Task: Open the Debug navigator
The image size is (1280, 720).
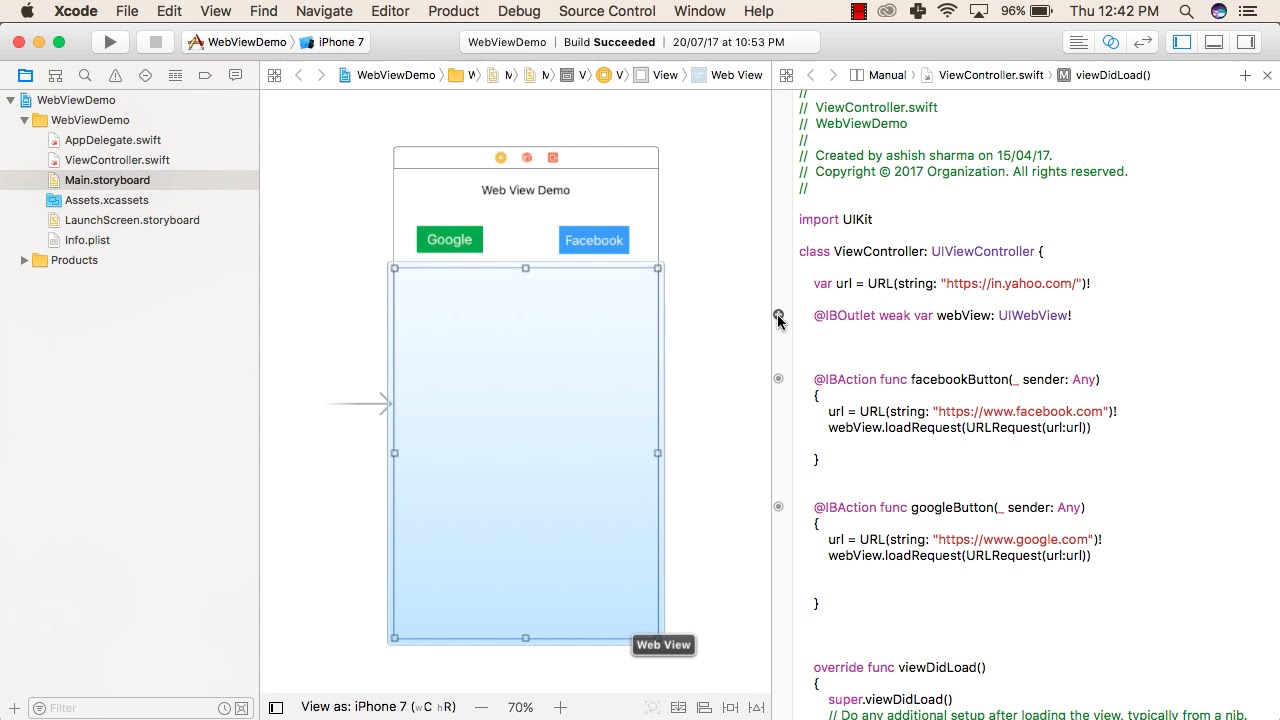Action: tap(175, 75)
